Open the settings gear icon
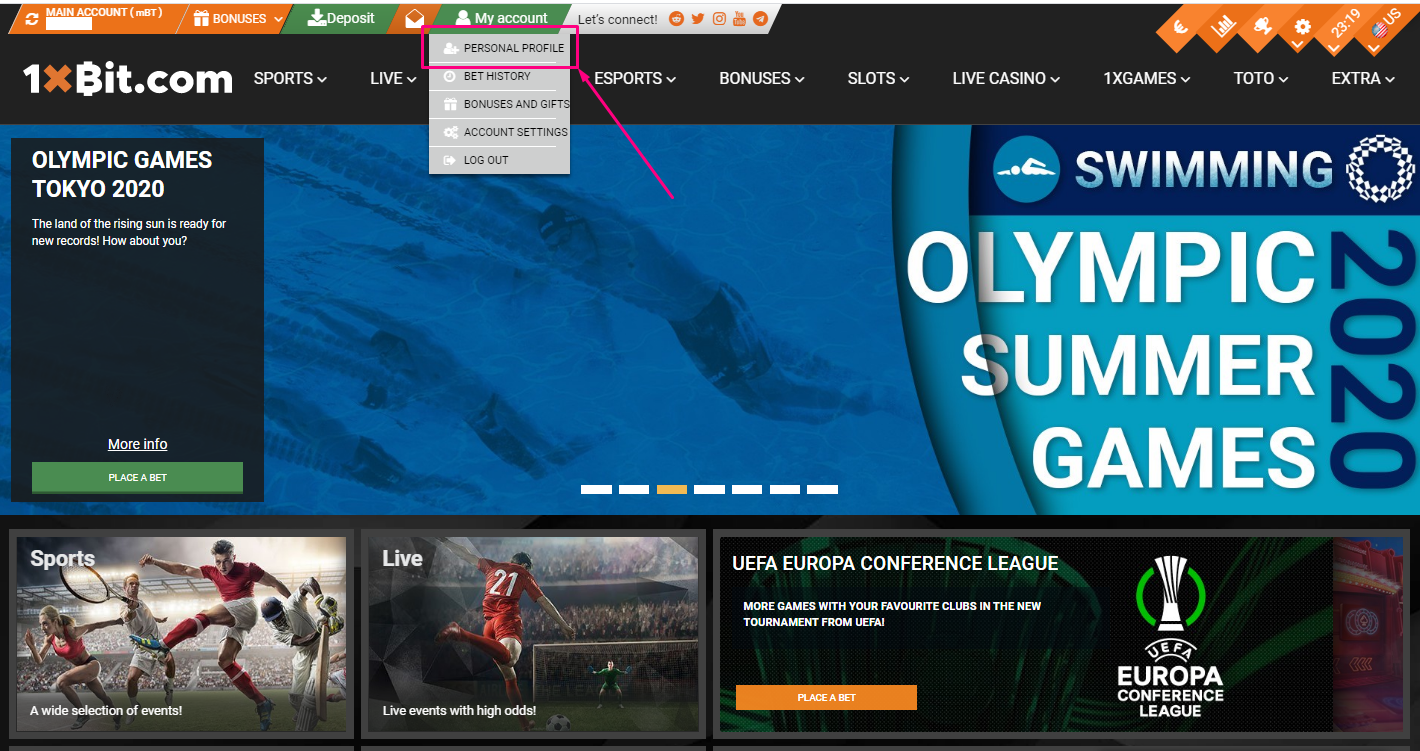 [1302, 28]
